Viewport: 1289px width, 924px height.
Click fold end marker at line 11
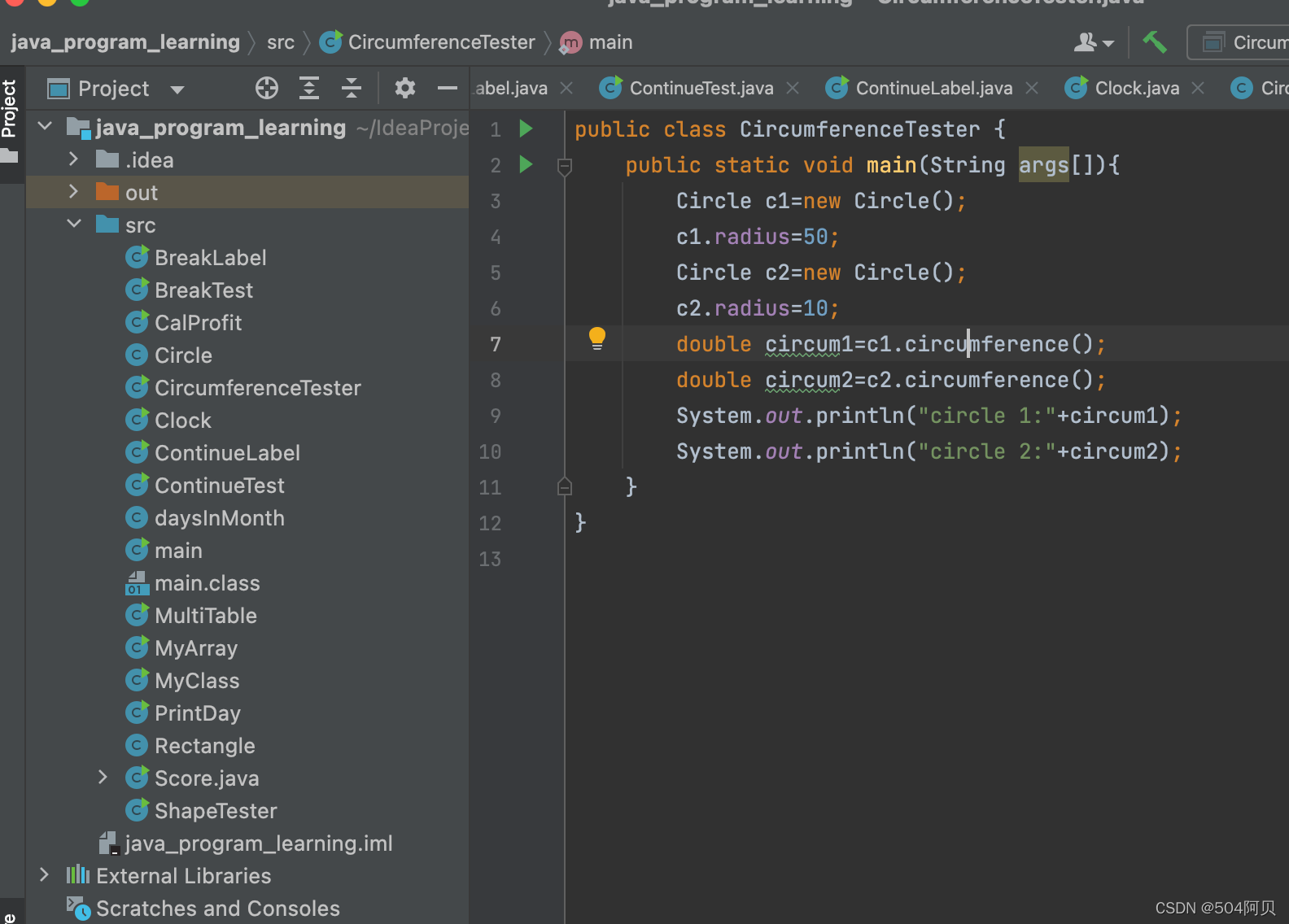coord(565,486)
